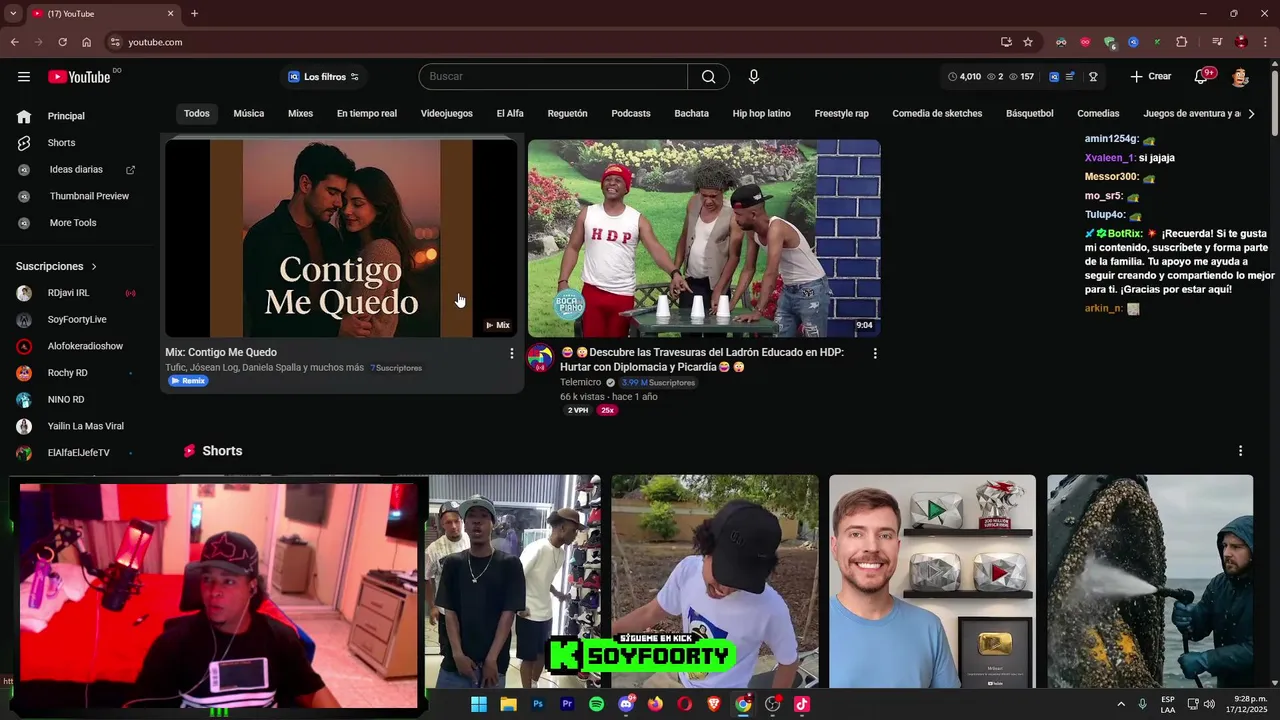Screen dimensions: 1280x720
Task: Click in the Buscar search field
Action: click(x=553, y=77)
